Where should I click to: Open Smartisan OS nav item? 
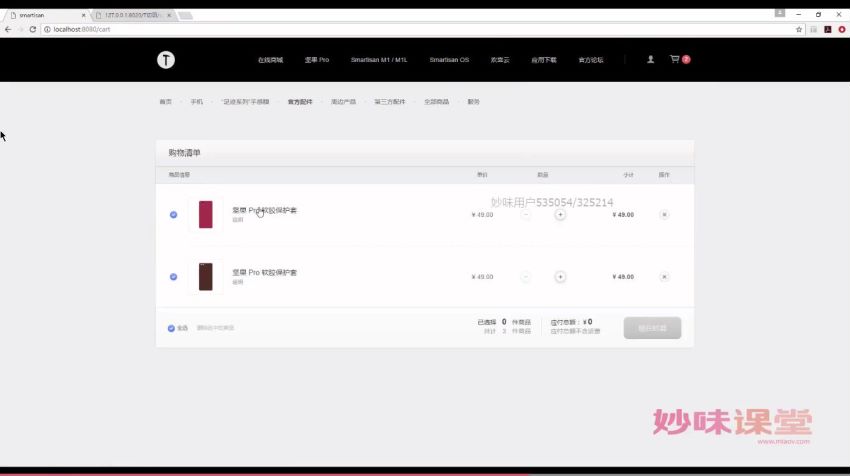pyautogui.click(x=449, y=60)
